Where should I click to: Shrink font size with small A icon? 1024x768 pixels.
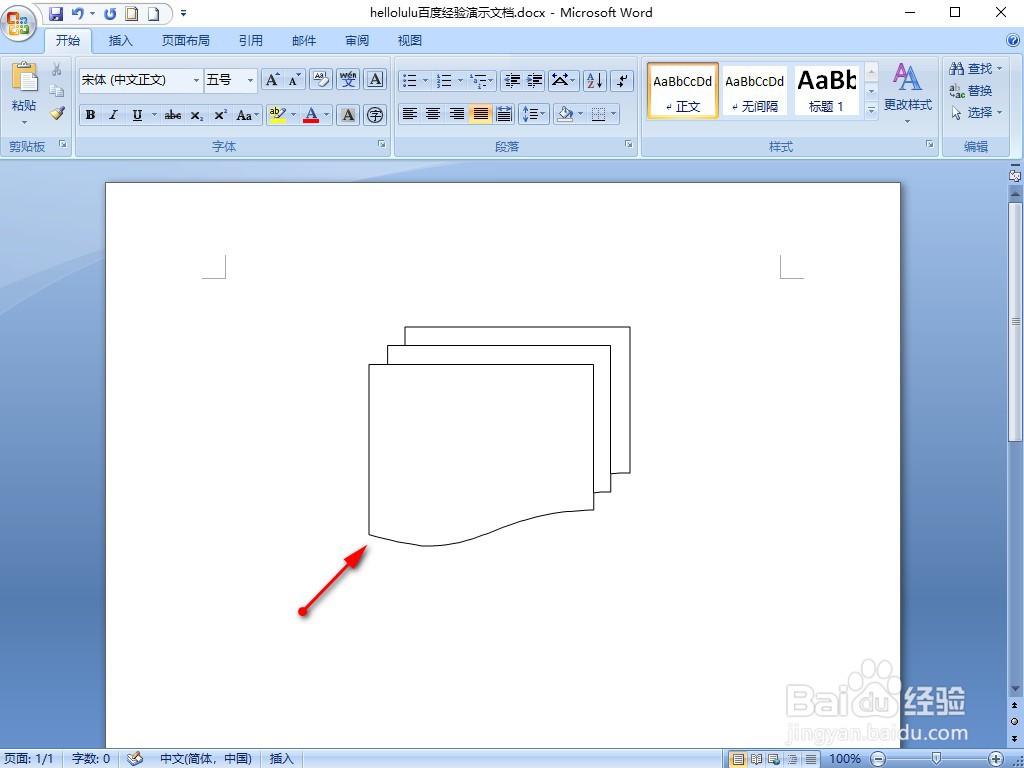294,80
